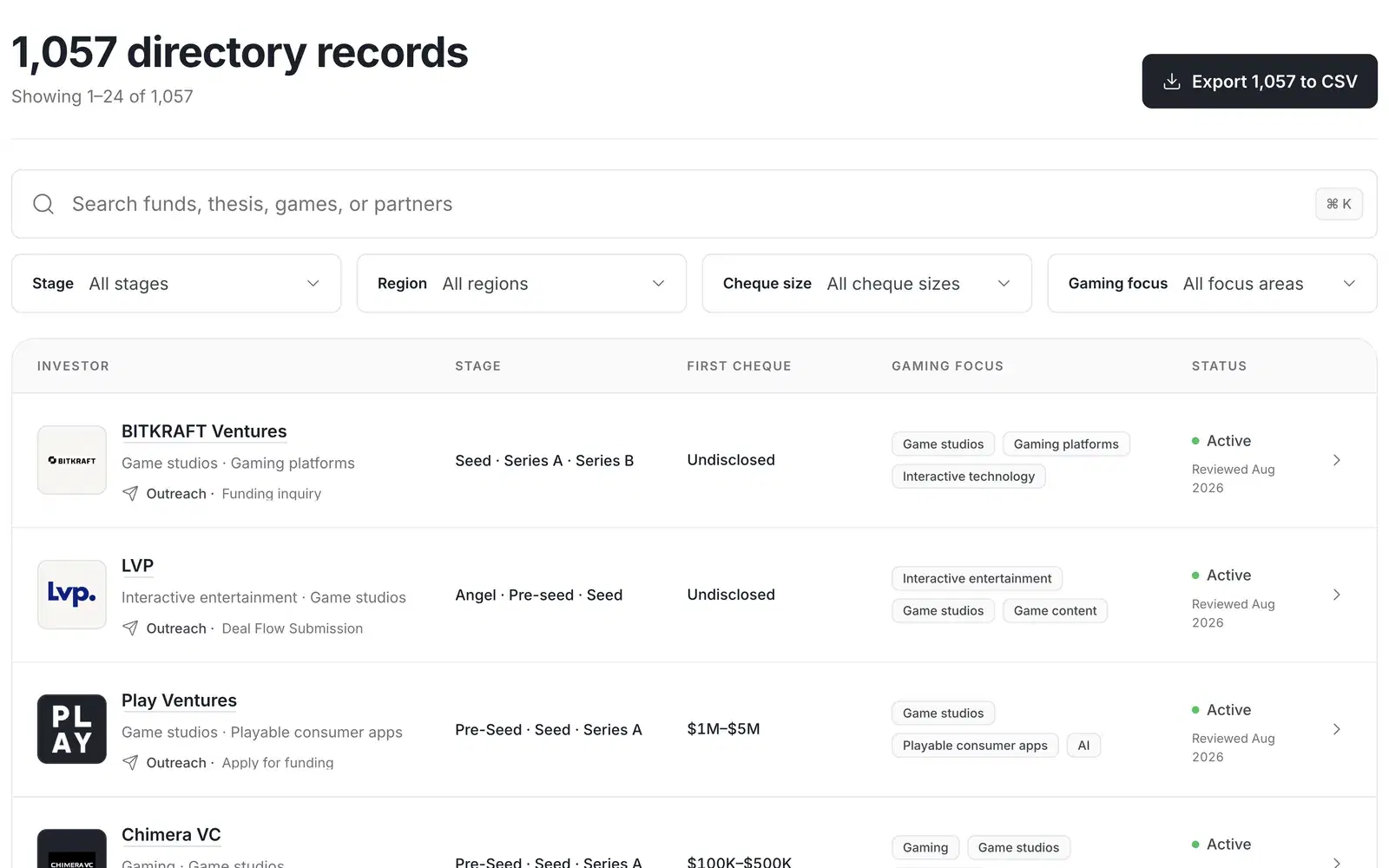Click LVP's Deal Flow Submission link
The width and height of the screenshot is (1389, 868).
click(293, 628)
